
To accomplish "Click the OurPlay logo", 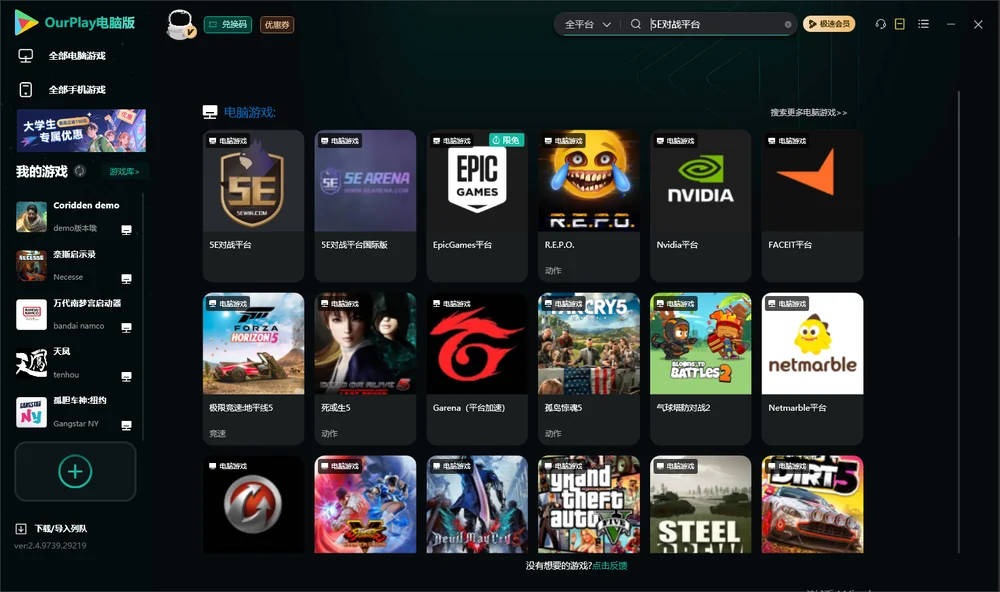I will 75,23.
